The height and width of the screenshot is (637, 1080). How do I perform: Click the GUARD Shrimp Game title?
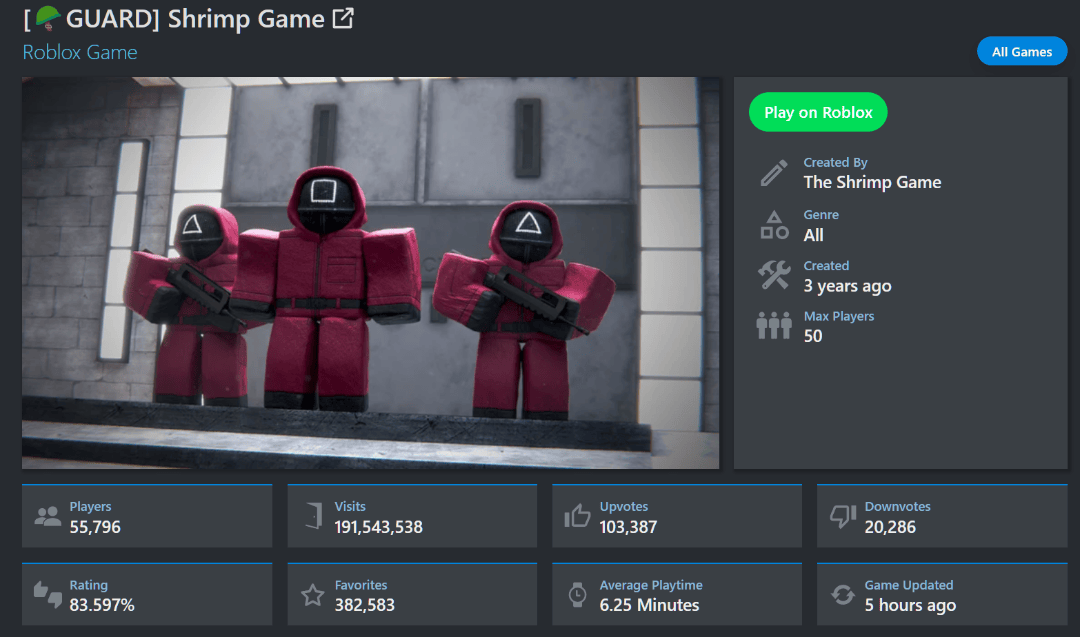coord(174,19)
